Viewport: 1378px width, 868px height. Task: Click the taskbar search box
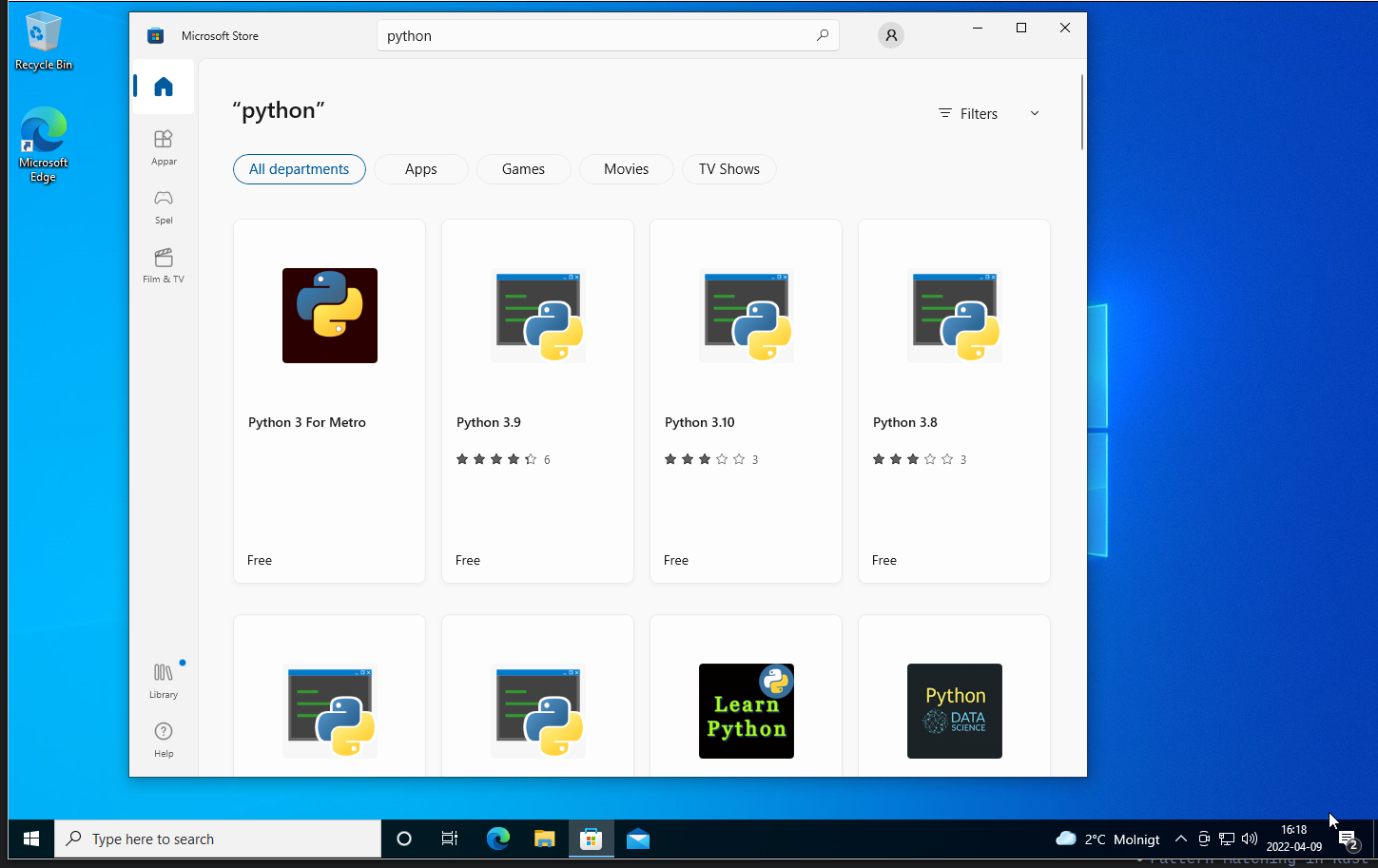(218, 839)
